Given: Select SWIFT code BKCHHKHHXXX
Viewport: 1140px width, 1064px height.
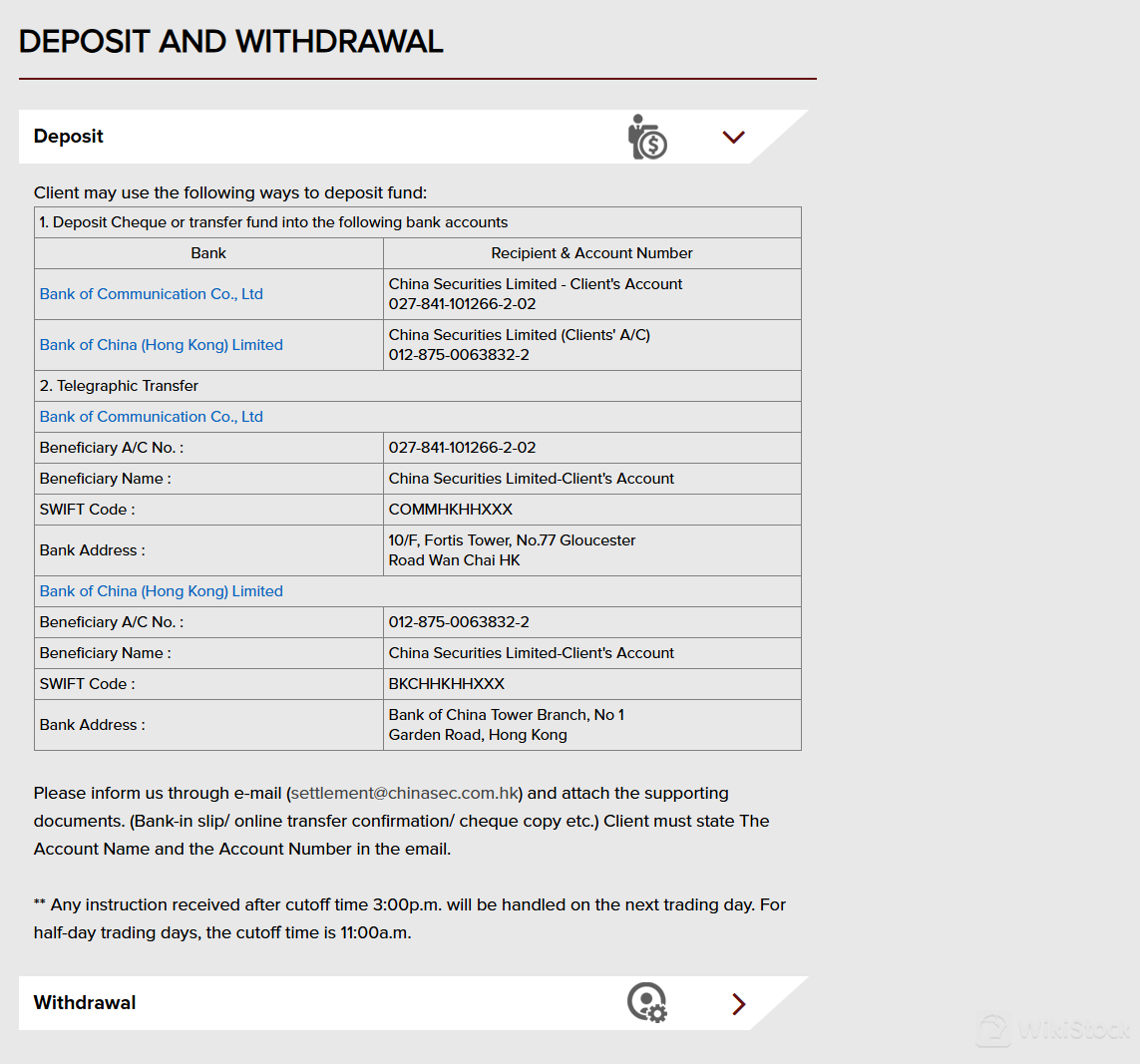Looking at the screenshot, I should pyautogui.click(x=447, y=684).
